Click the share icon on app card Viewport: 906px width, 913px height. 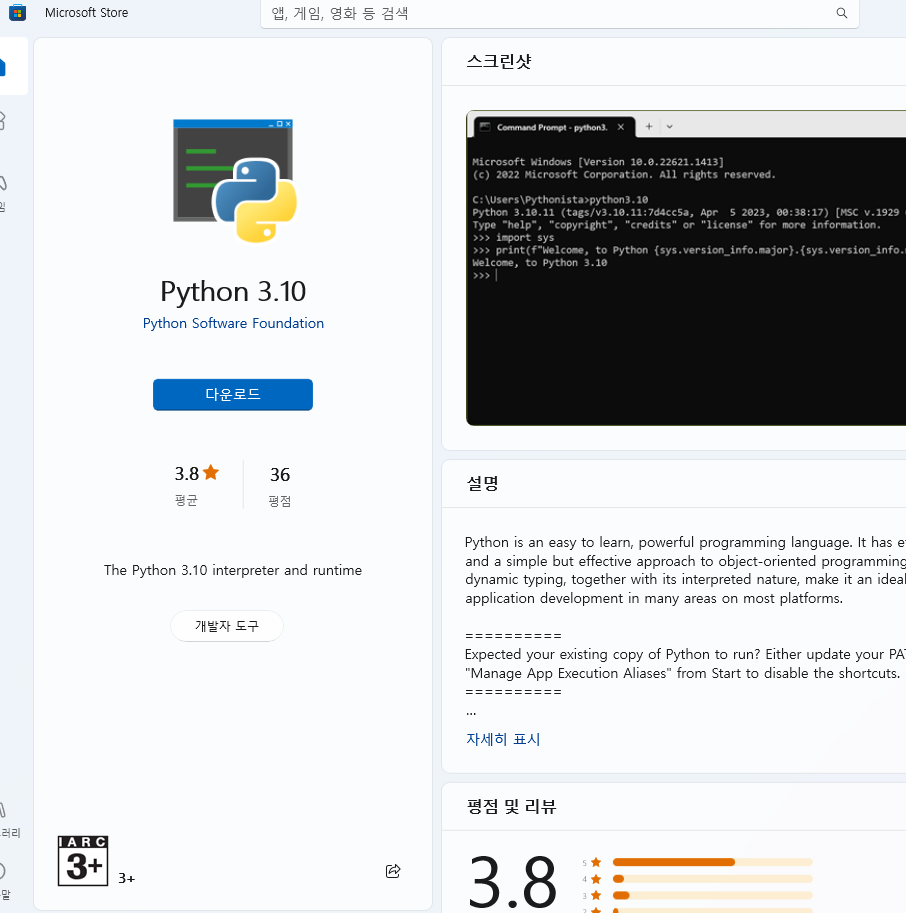click(393, 870)
